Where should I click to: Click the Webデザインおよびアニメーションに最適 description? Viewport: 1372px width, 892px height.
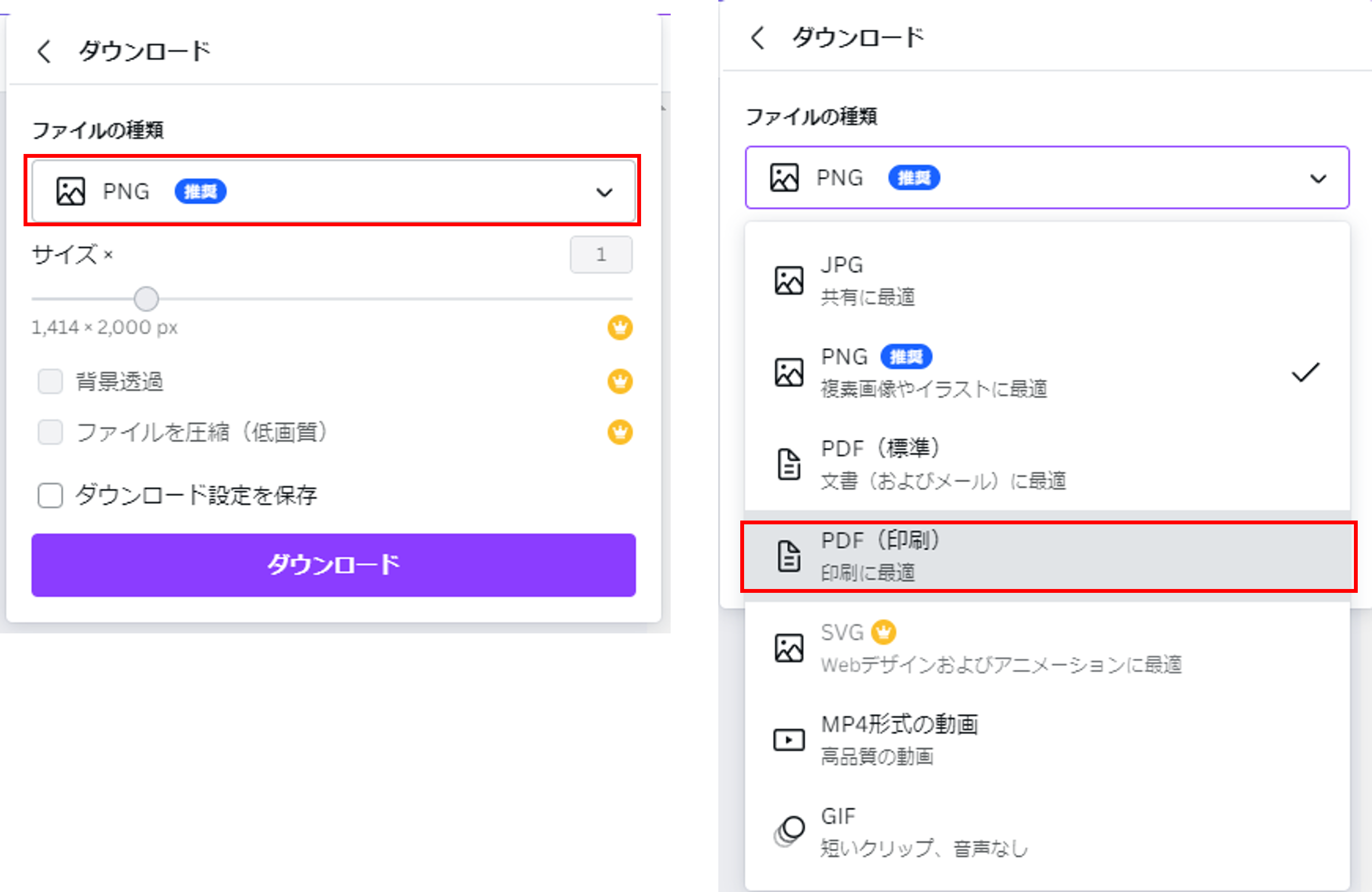(1001, 665)
